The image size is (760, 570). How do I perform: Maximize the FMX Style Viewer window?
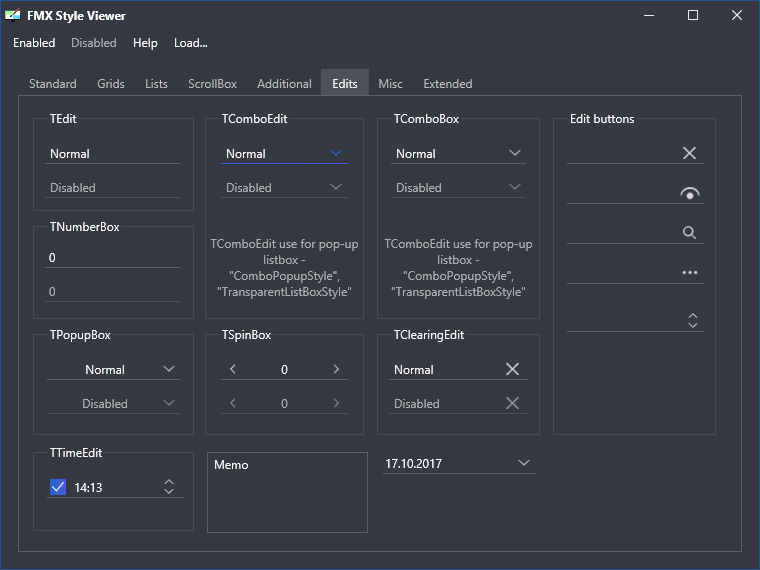coord(693,16)
